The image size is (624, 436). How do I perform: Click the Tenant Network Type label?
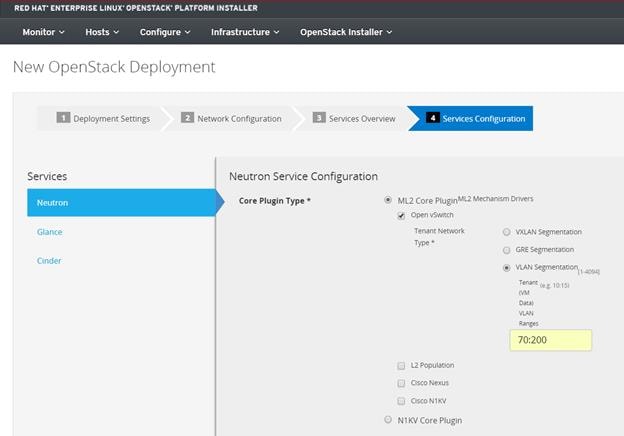[x=439, y=237]
